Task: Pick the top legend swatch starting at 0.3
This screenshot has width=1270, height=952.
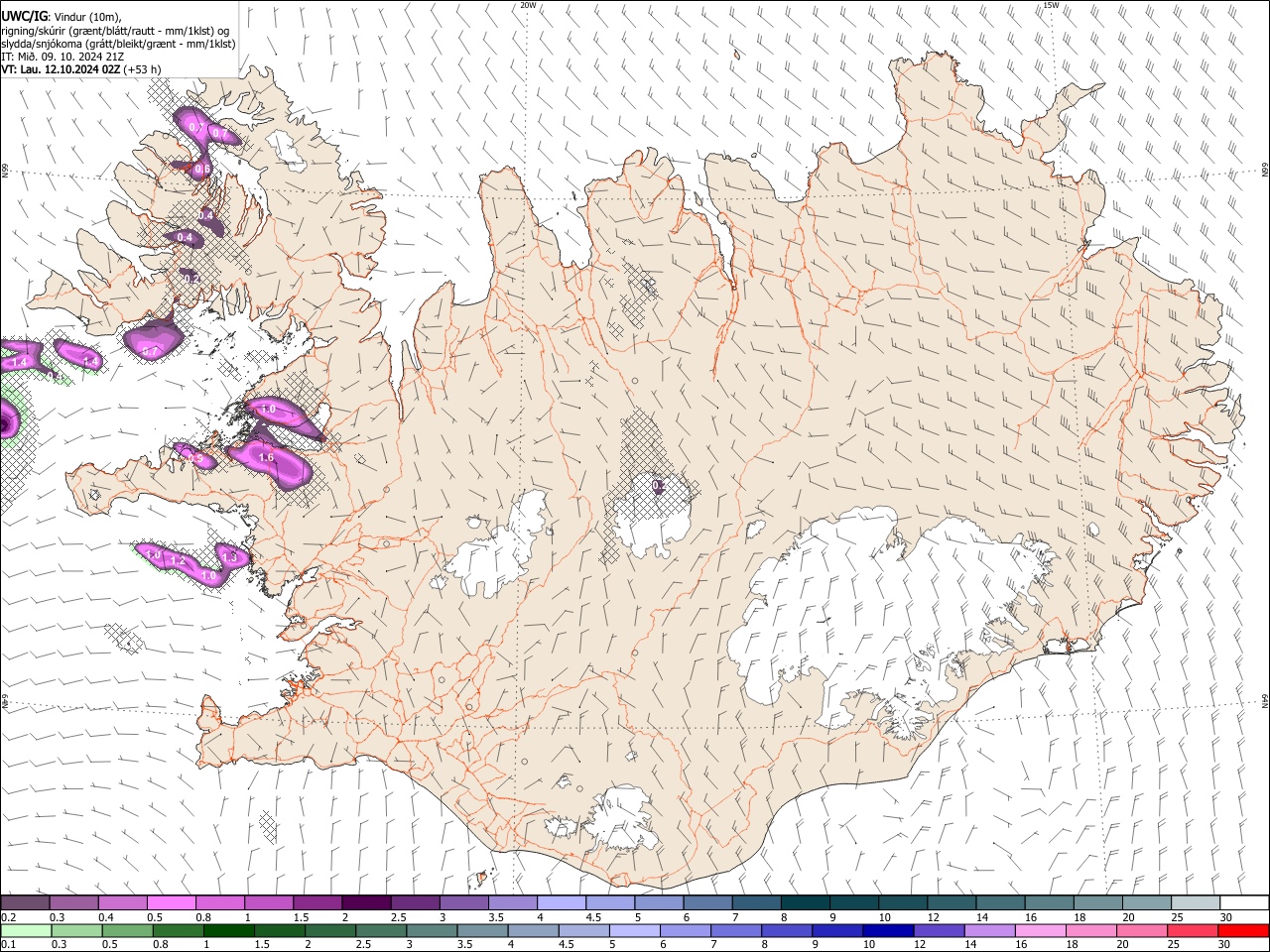Action: click(x=73, y=902)
